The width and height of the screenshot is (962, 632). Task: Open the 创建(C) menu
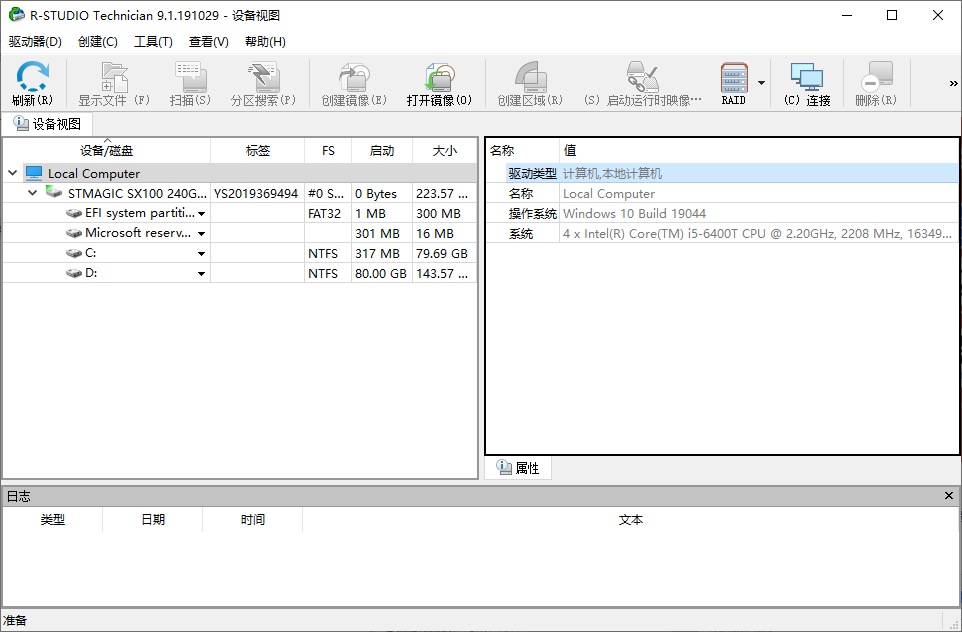[x=98, y=42]
